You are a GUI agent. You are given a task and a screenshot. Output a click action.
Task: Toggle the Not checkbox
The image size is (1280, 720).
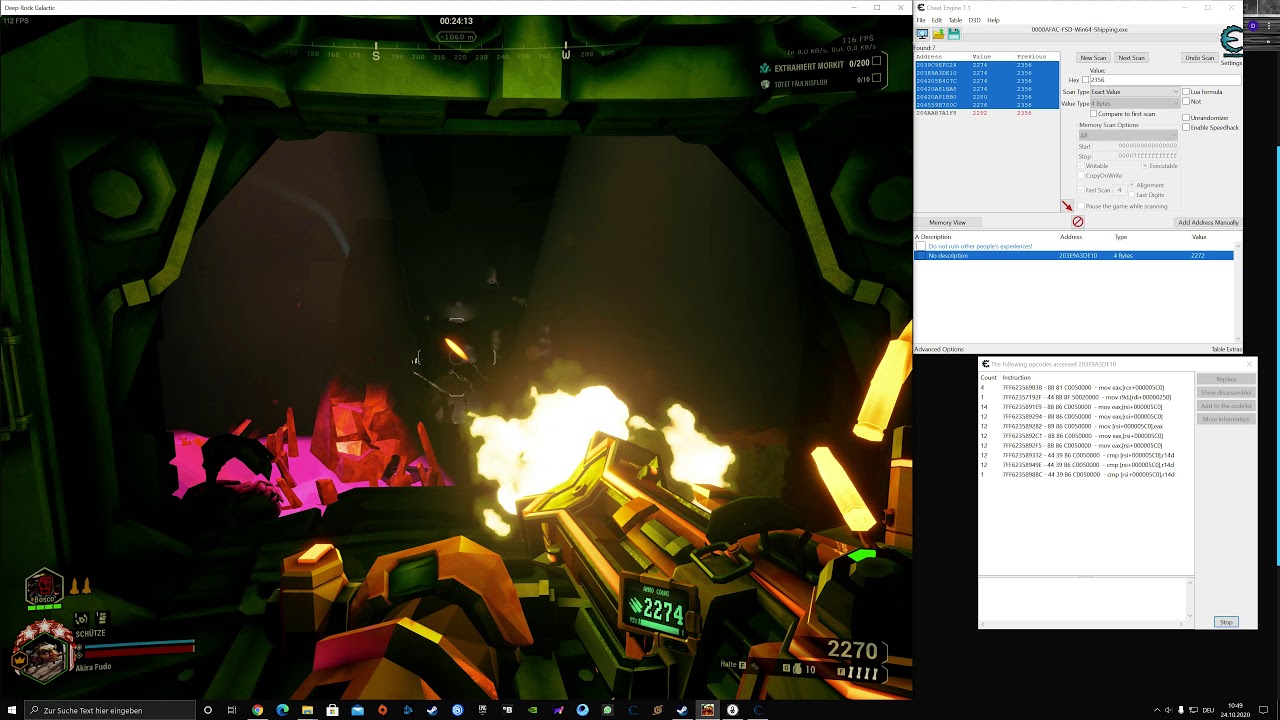click(x=1186, y=101)
